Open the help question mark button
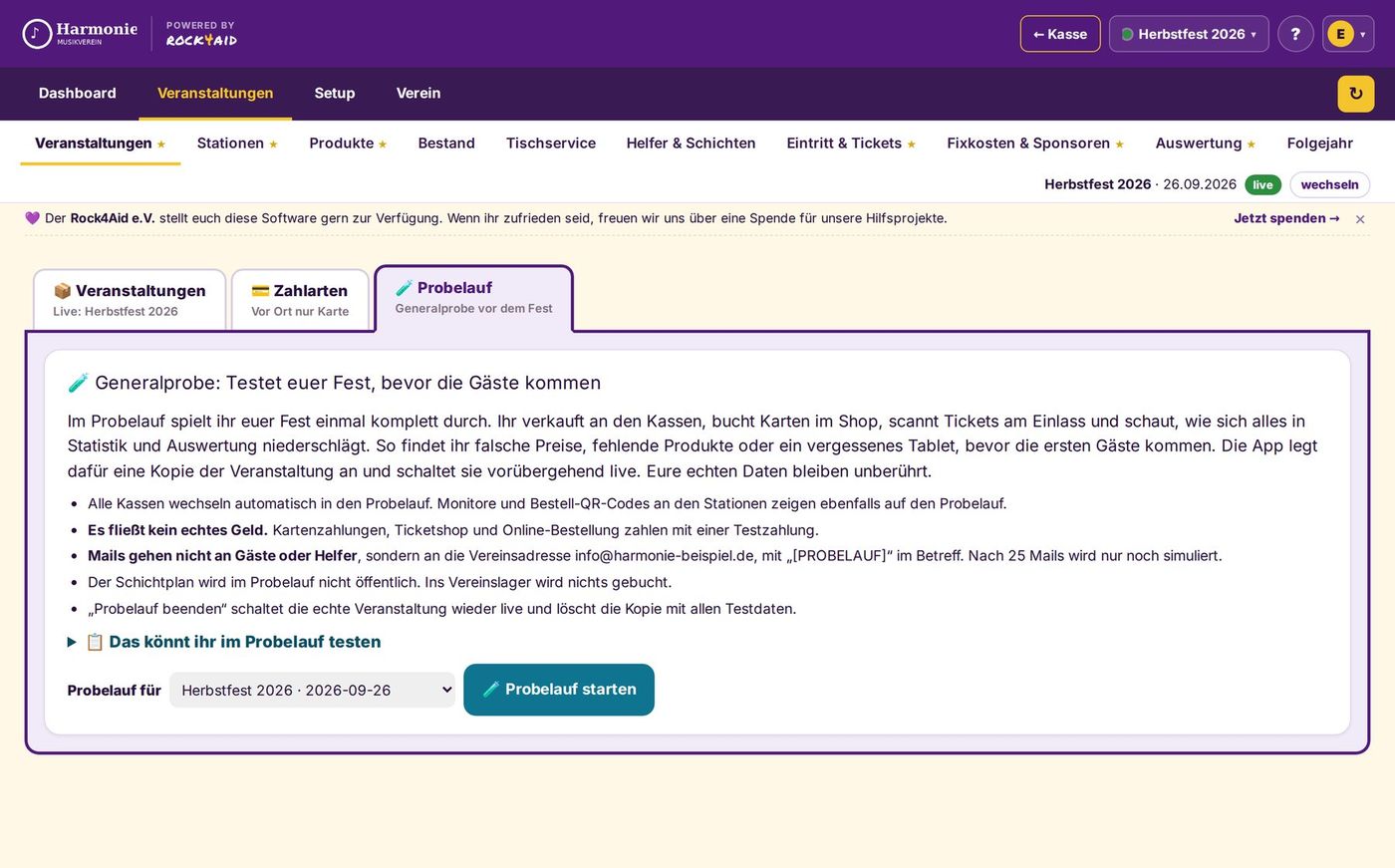The width and height of the screenshot is (1395, 868). click(x=1295, y=34)
